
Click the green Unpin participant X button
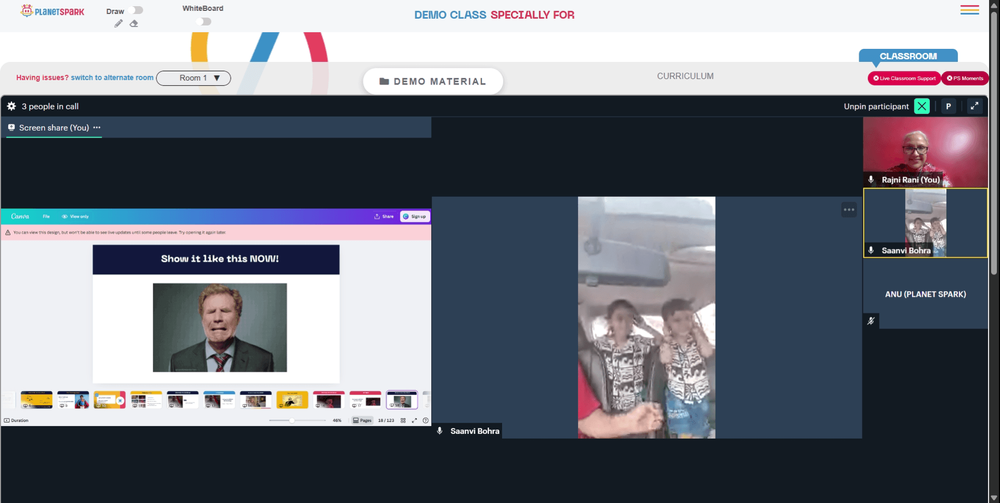(922, 106)
